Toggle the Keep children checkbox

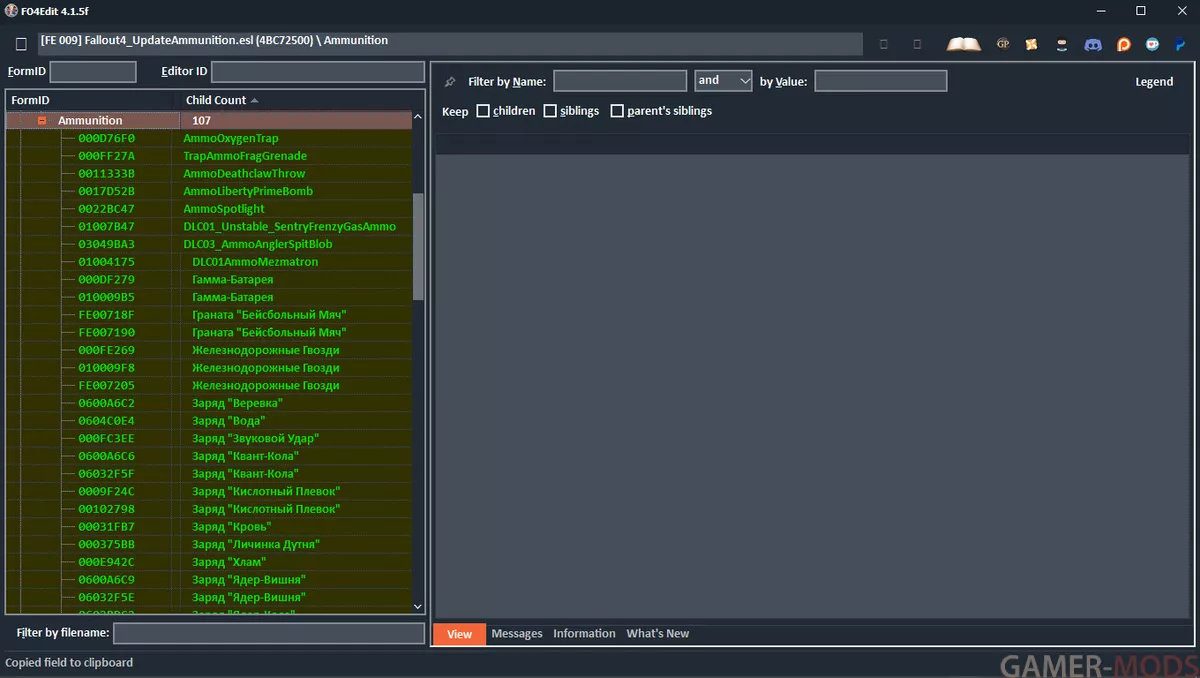point(483,111)
